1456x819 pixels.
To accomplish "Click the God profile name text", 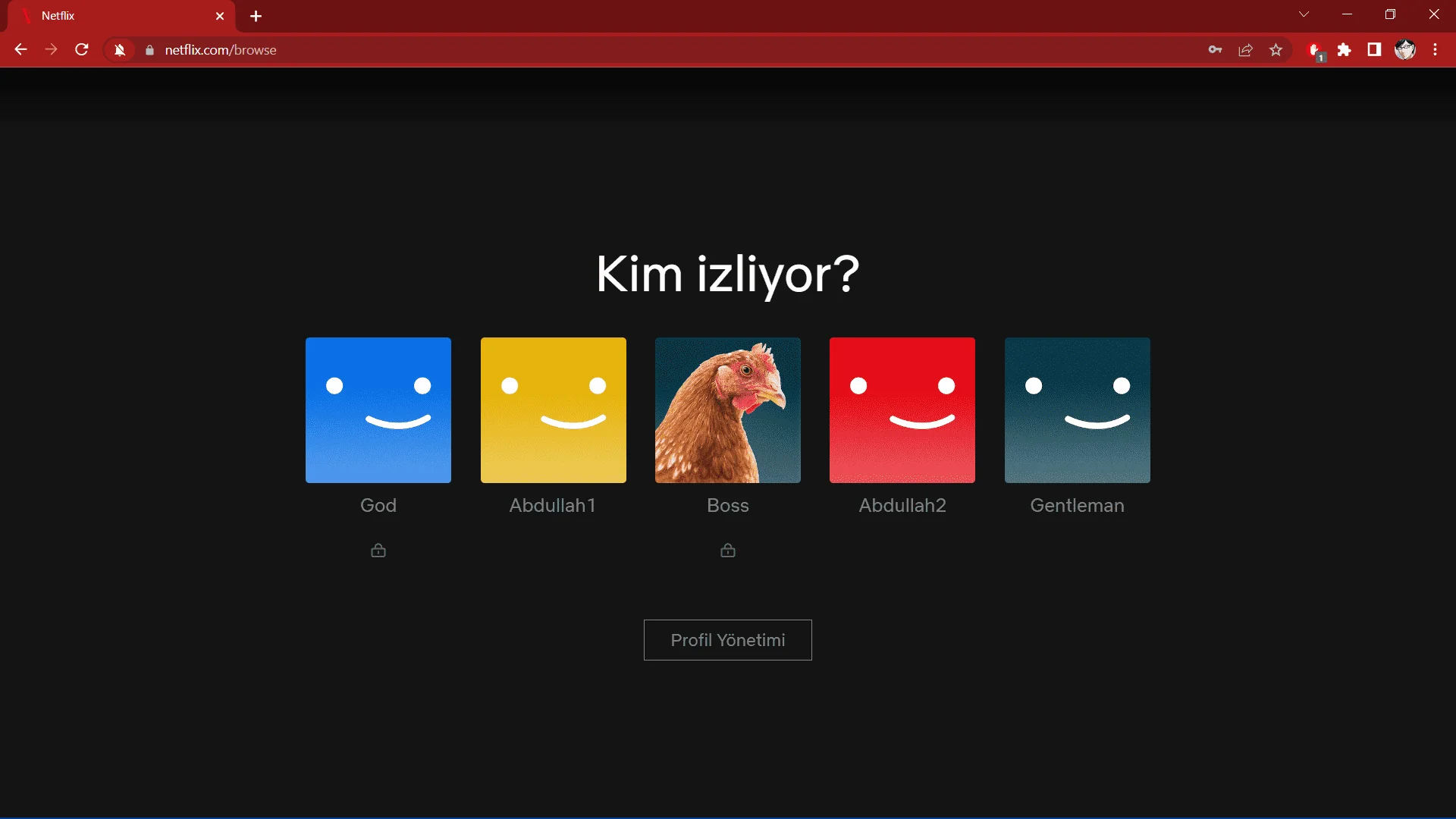I will tap(378, 505).
